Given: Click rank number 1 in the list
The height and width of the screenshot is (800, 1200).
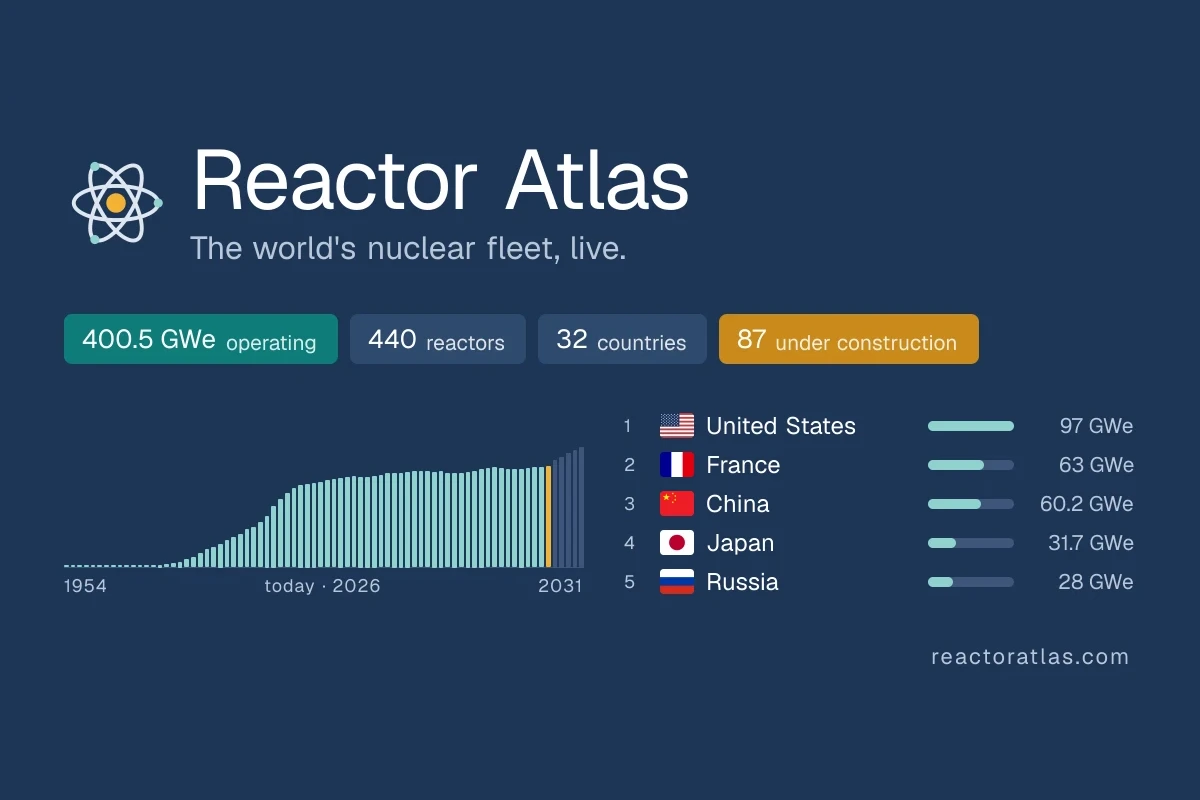Looking at the screenshot, I should [x=628, y=426].
